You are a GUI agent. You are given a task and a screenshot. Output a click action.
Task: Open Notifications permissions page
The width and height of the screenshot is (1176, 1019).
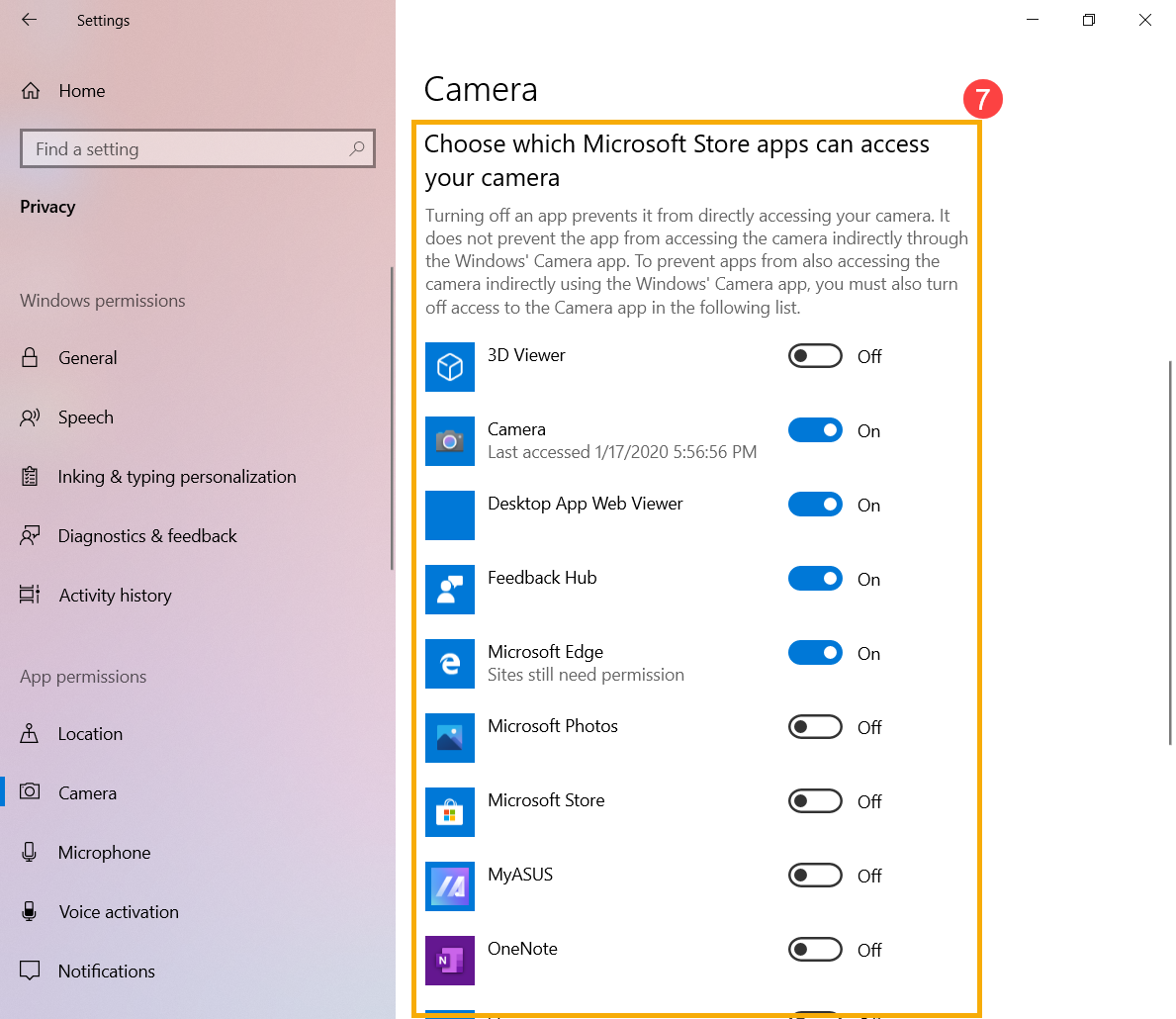click(197, 971)
